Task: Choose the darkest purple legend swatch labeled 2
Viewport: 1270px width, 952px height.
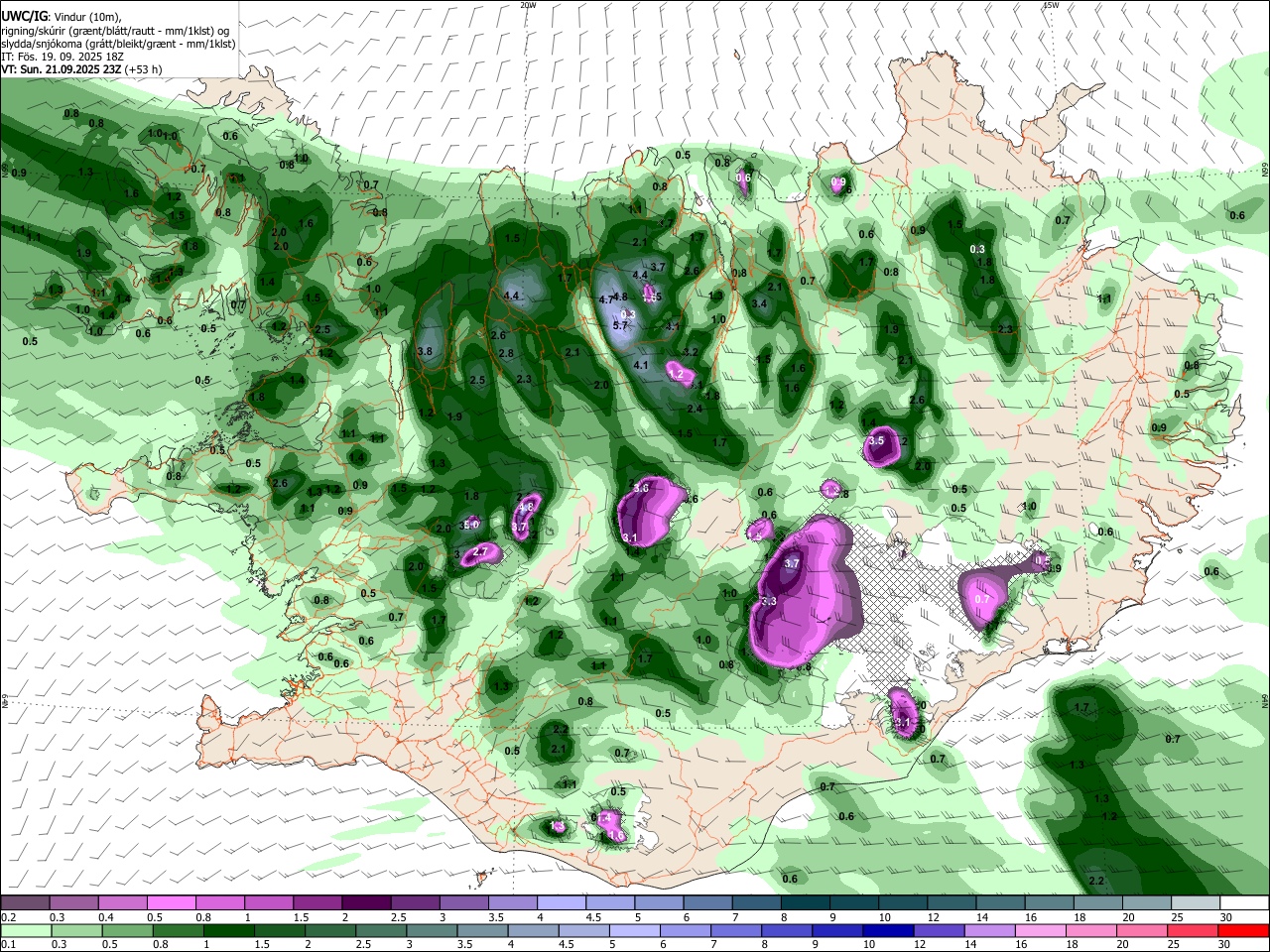Action: [365, 903]
